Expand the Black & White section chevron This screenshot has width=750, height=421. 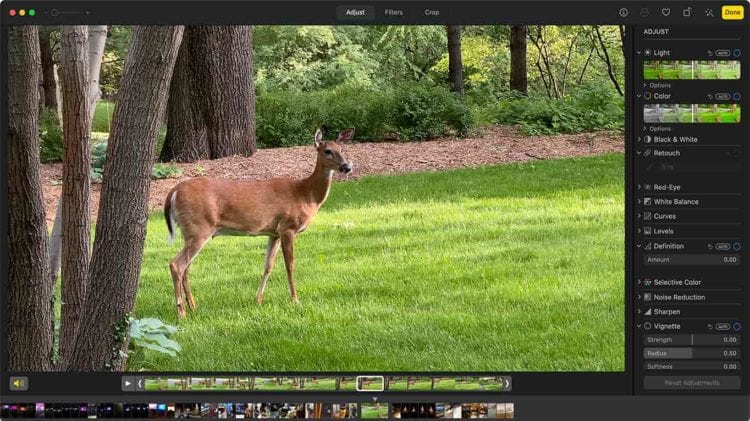coord(639,139)
